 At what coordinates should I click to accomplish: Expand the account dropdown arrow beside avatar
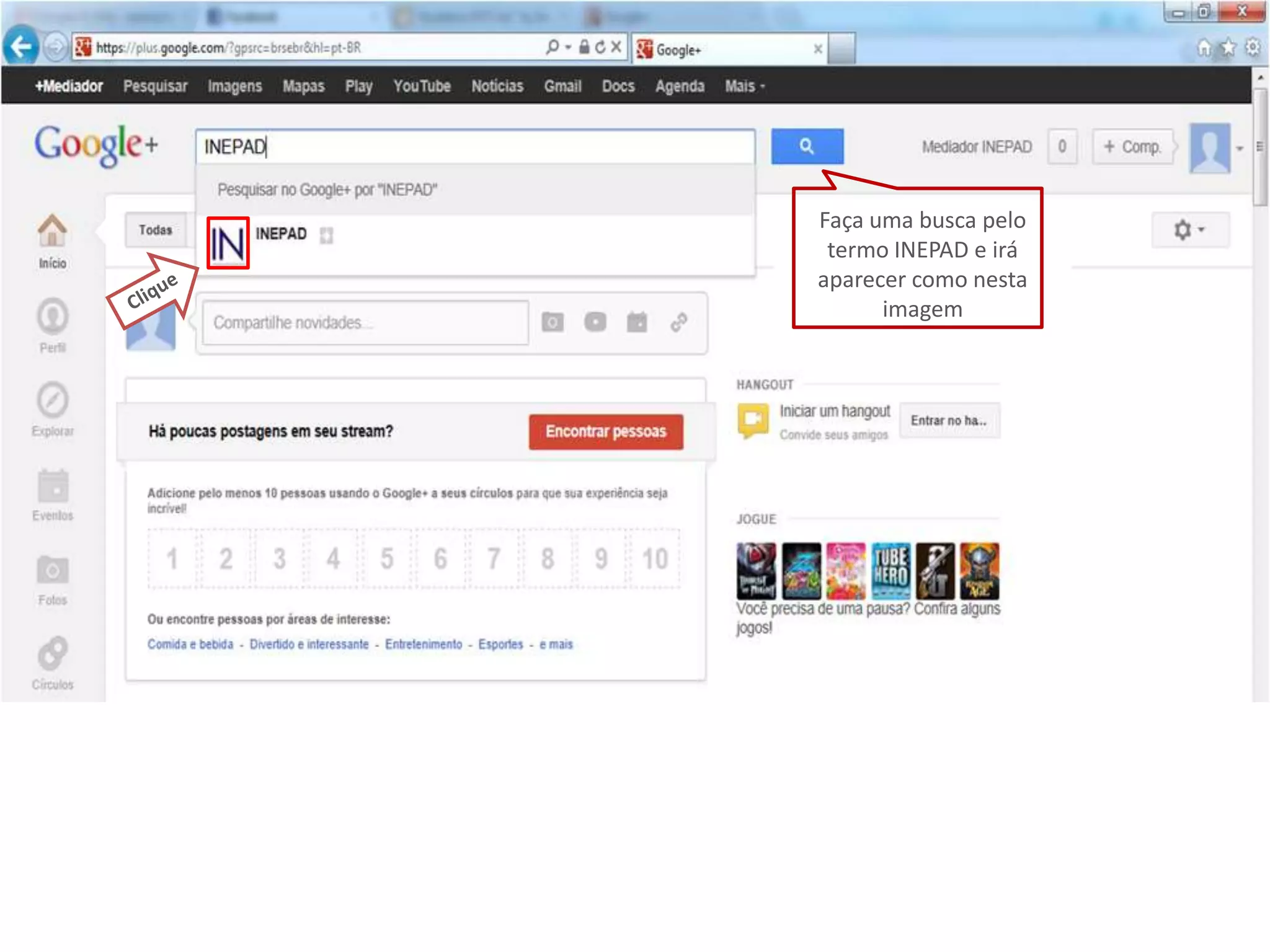(x=1240, y=149)
